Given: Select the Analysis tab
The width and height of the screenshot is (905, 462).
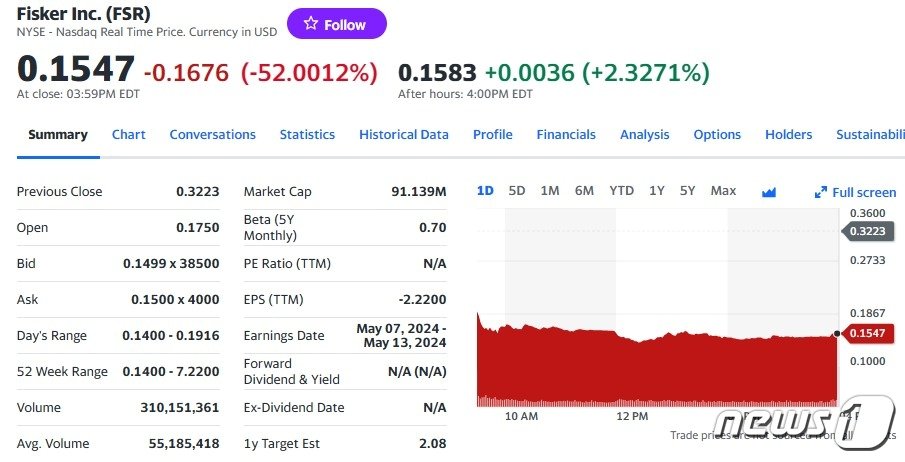Looking at the screenshot, I should 644,135.
